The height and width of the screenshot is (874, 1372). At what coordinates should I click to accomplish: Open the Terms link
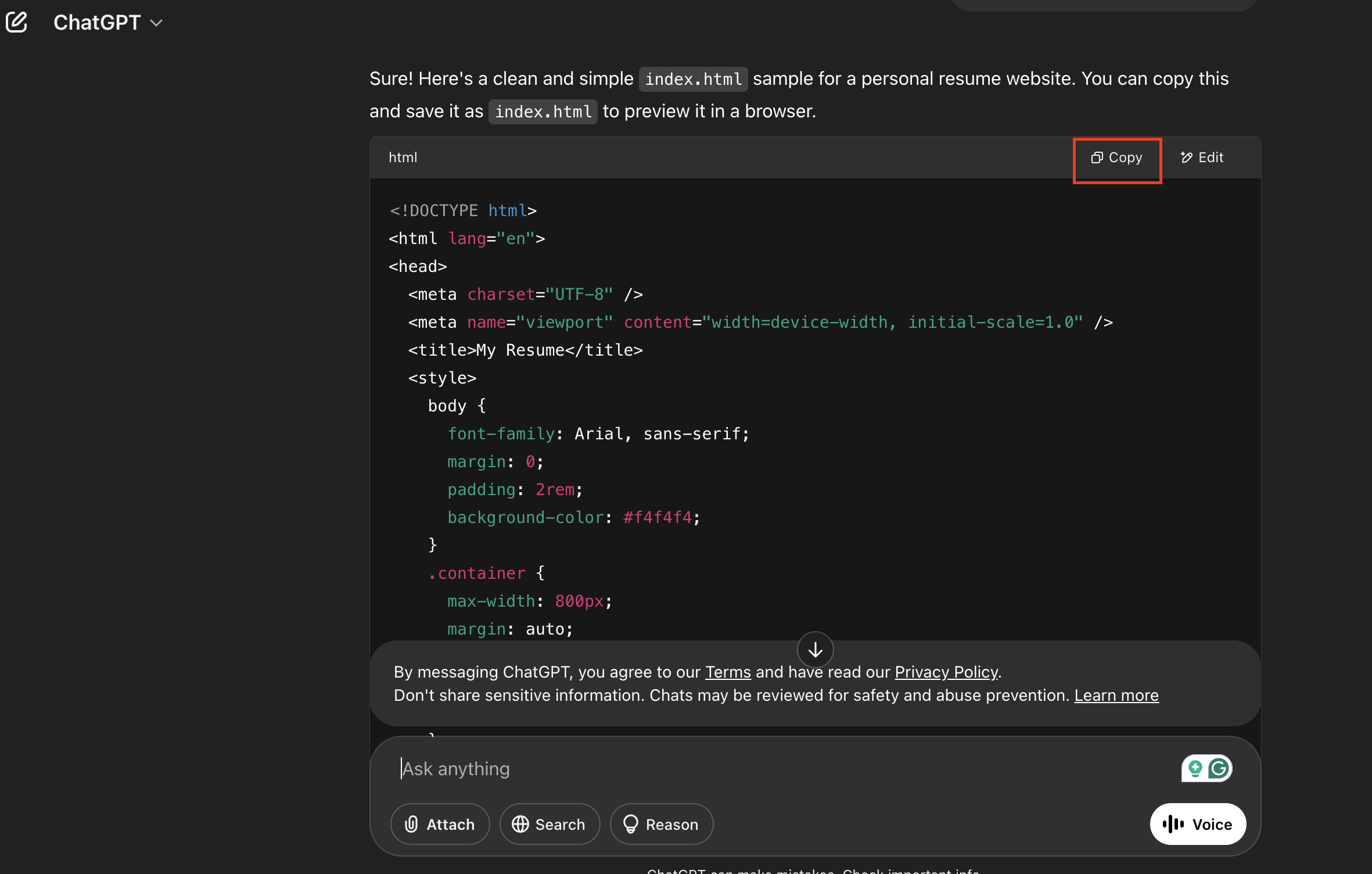pos(728,672)
